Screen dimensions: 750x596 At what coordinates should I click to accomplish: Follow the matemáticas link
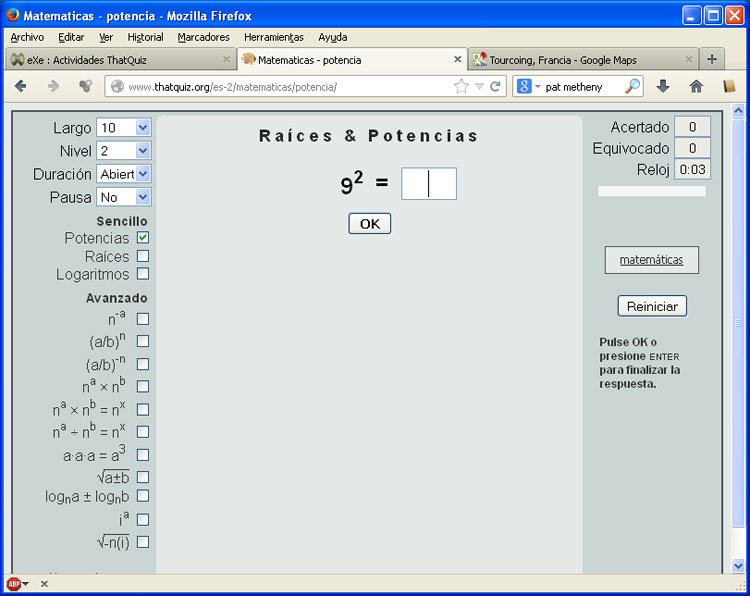pos(651,260)
